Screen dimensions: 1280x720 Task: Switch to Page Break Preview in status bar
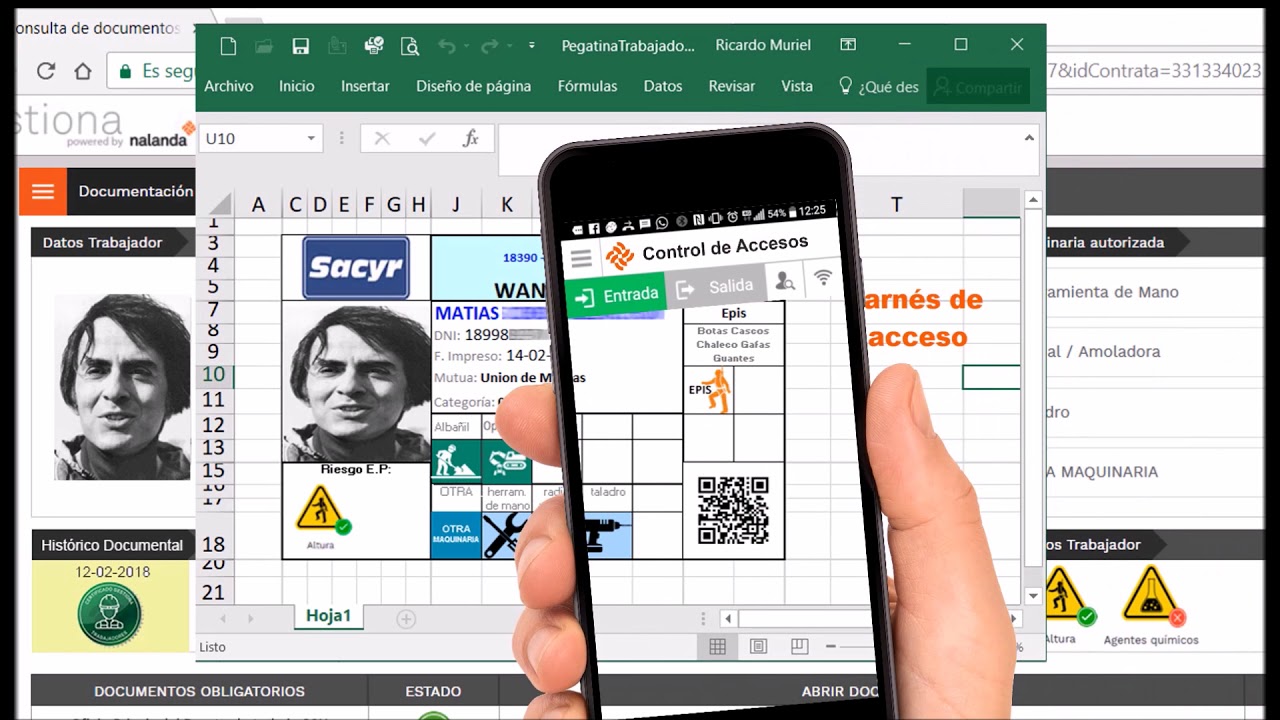coord(799,647)
